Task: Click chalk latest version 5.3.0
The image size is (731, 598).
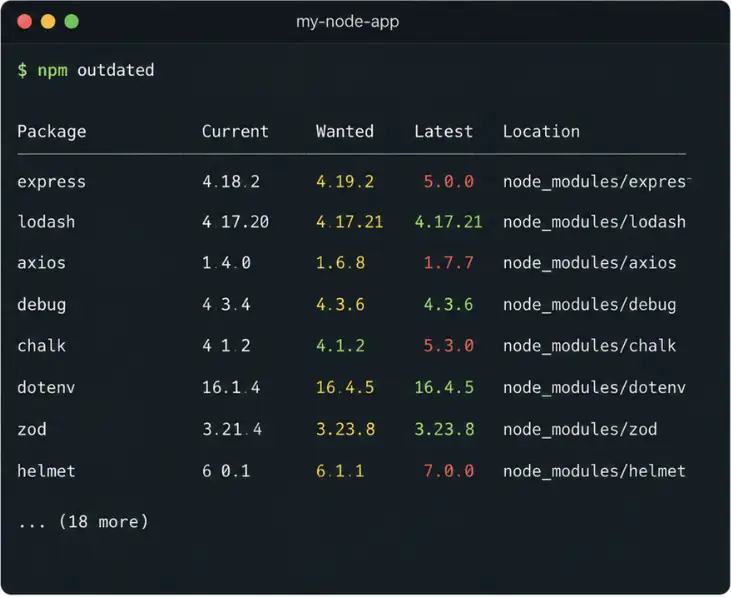Action: (x=448, y=345)
